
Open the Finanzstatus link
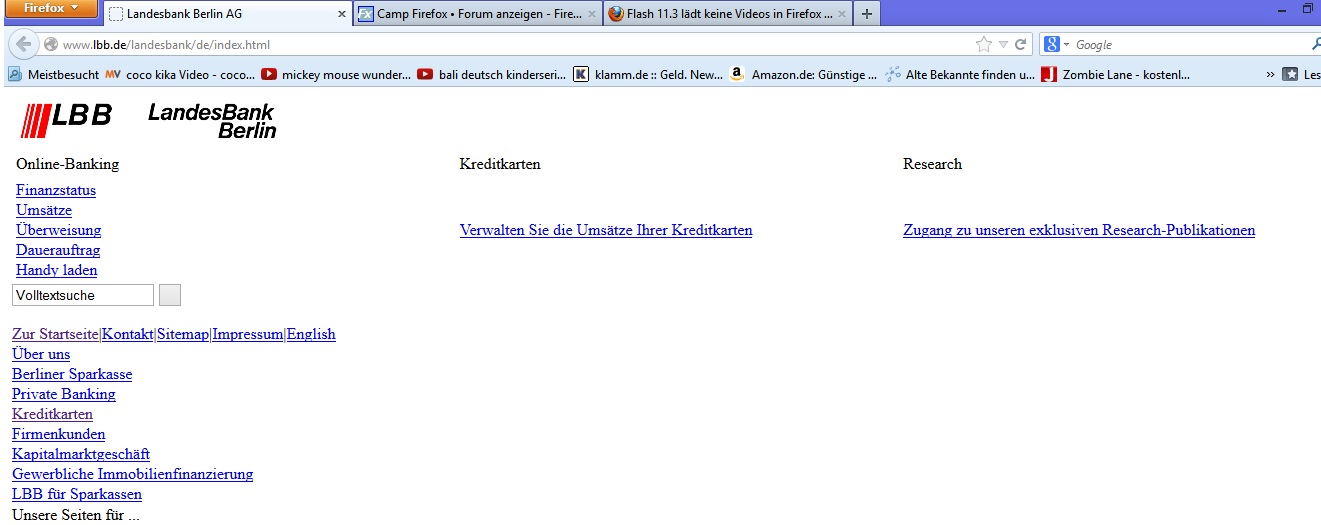56,190
